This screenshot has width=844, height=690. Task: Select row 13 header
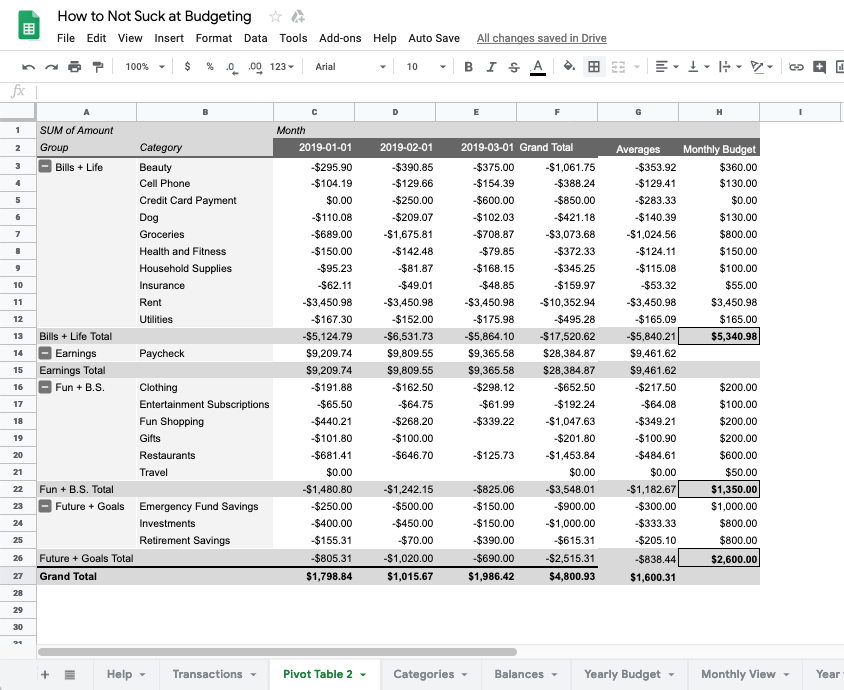tap(18, 336)
